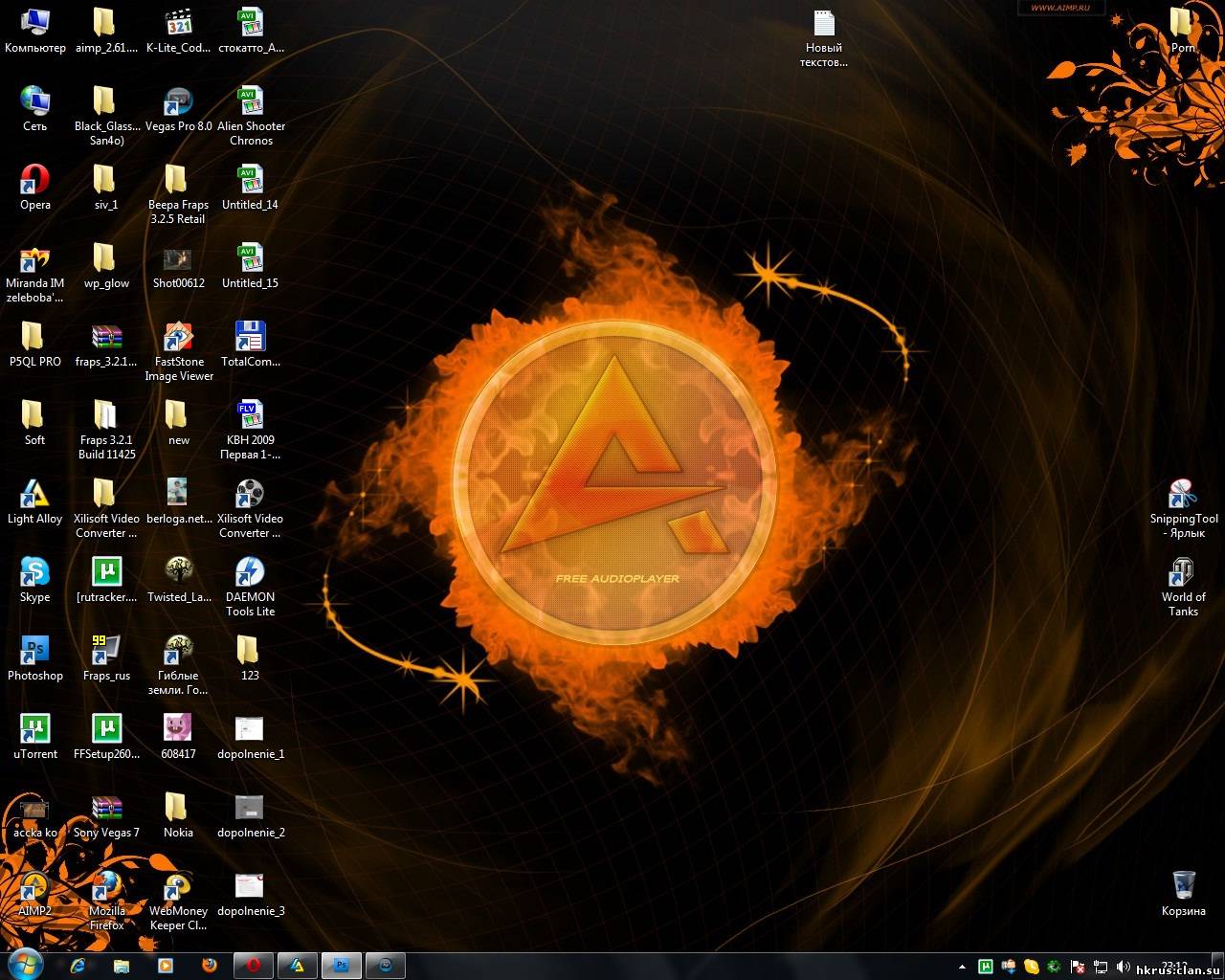
Task: Click the Photoshop desktop shortcut
Action: [35, 652]
